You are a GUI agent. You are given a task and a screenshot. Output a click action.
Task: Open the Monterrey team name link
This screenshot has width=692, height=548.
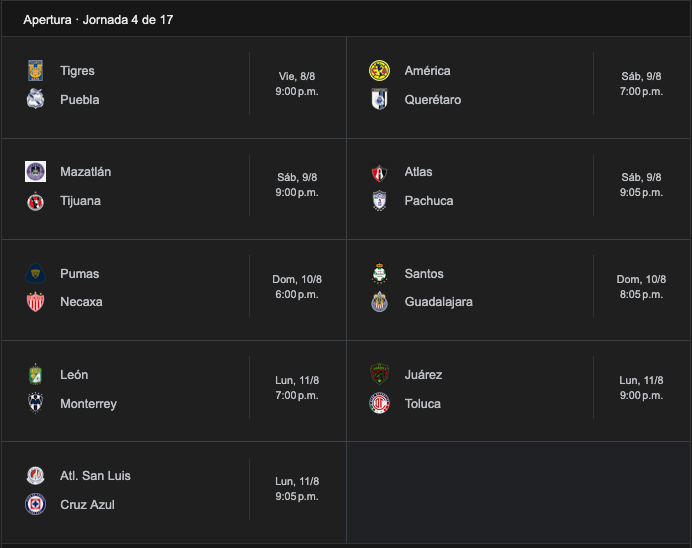(x=88, y=404)
